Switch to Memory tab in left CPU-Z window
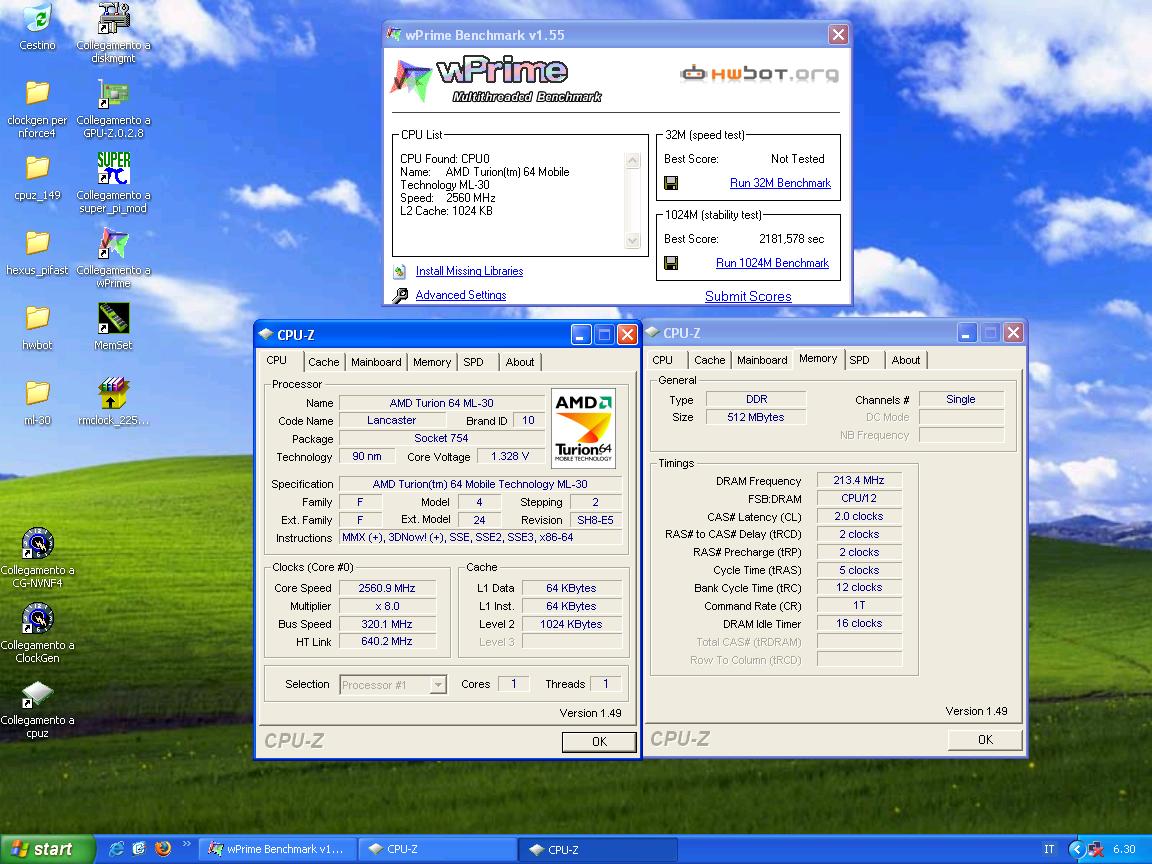The image size is (1152, 864). pos(432,362)
